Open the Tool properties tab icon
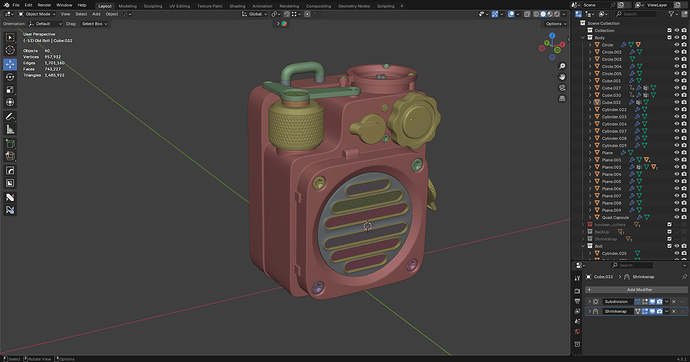 (x=577, y=278)
